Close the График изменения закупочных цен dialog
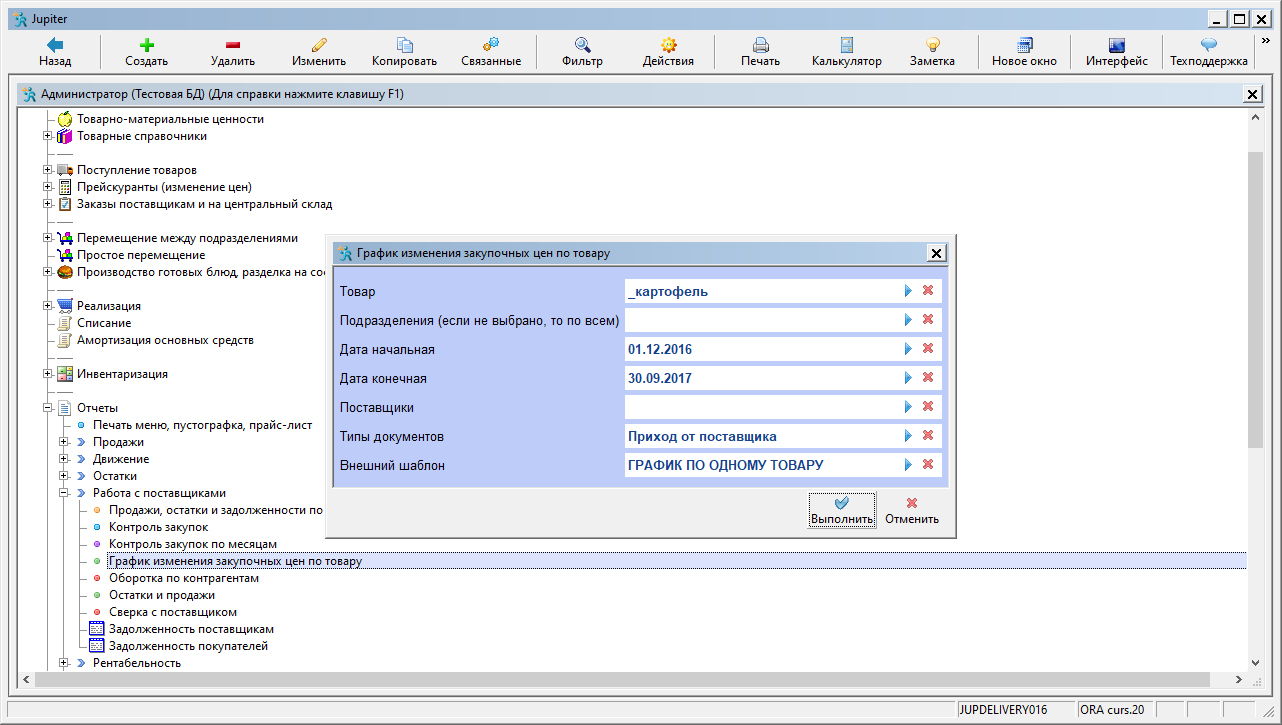 point(936,253)
